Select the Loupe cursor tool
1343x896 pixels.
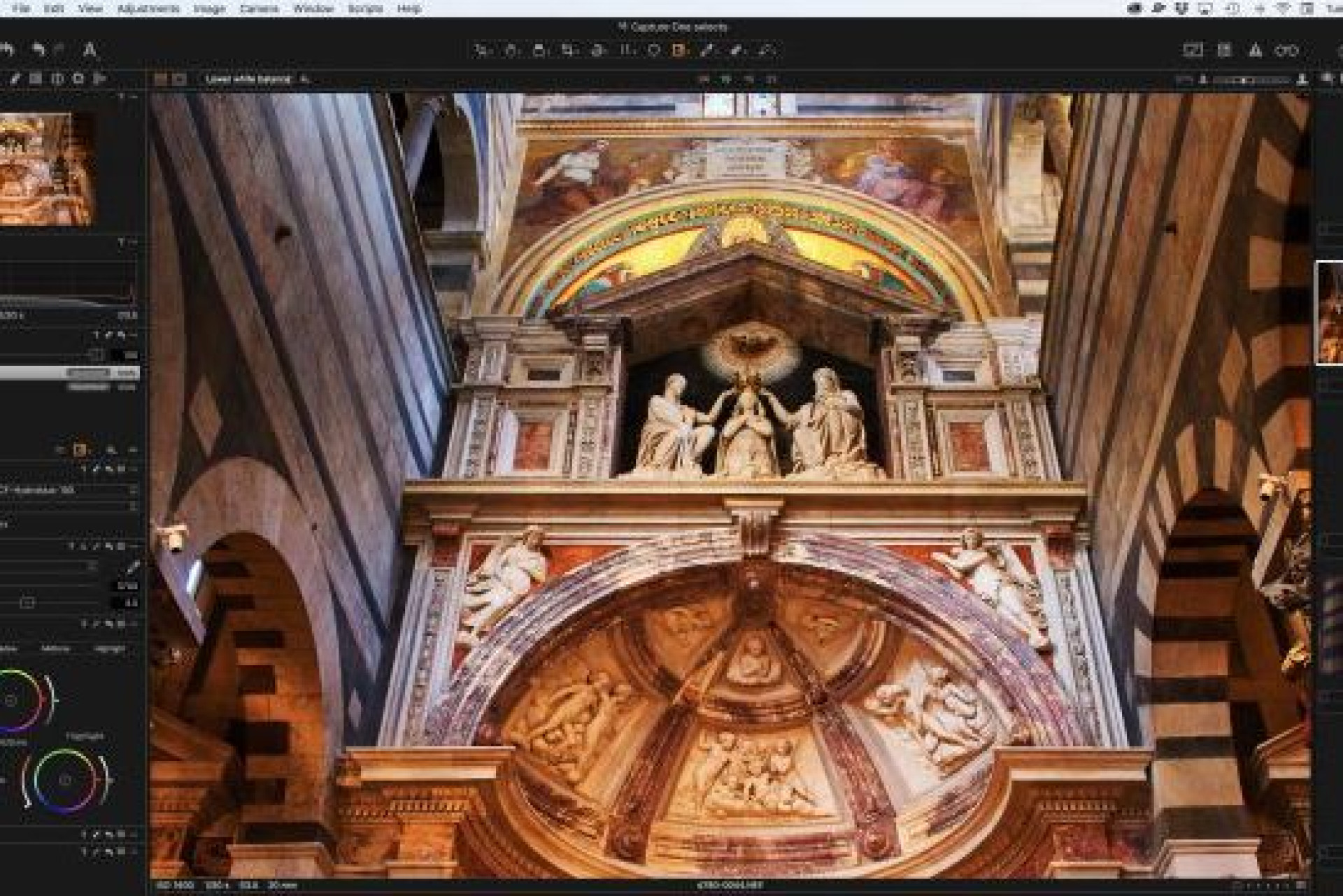(x=539, y=50)
